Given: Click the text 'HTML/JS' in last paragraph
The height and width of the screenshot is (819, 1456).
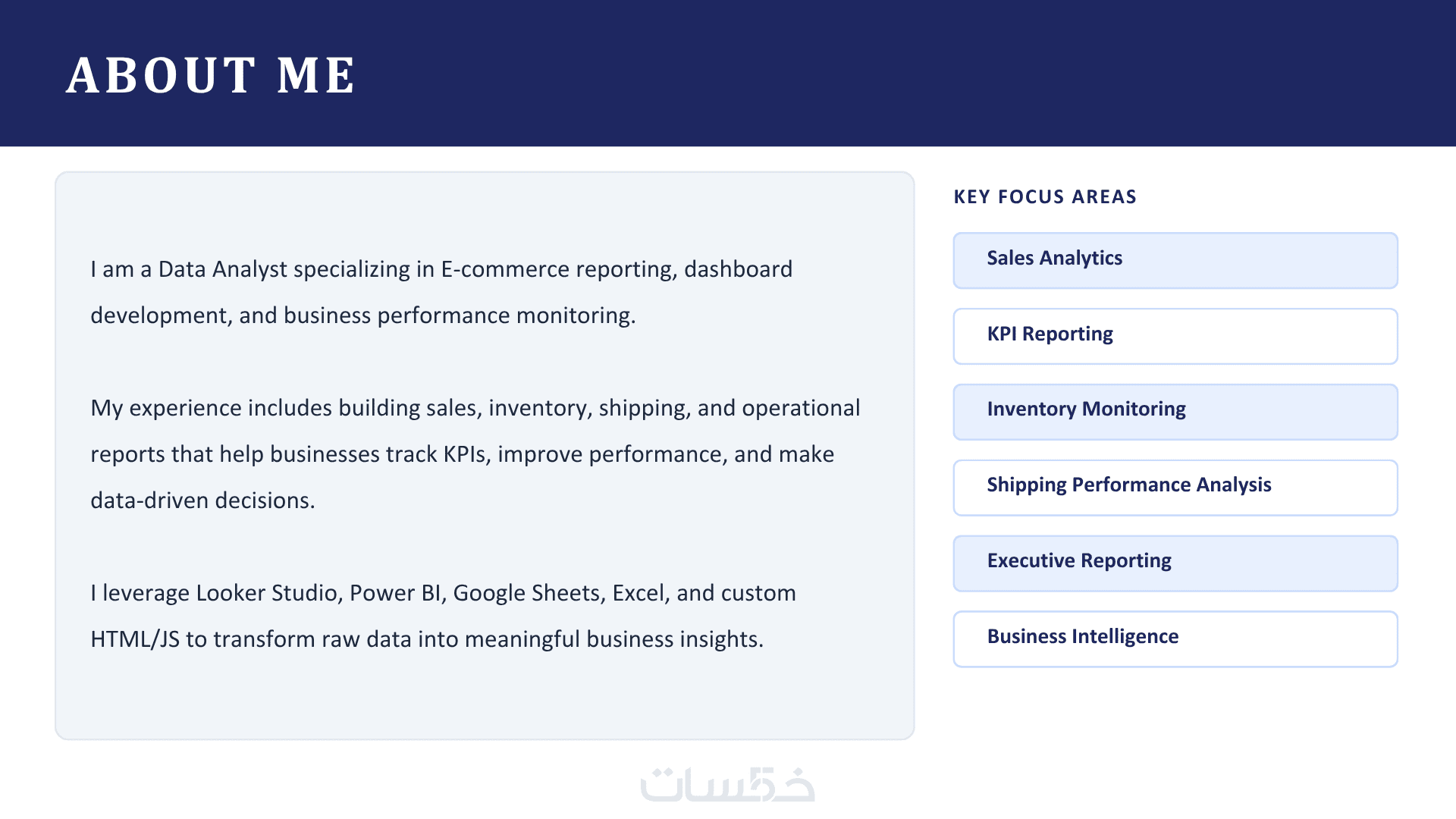Looking at the screenshot, I should click(x=135, y=639).
